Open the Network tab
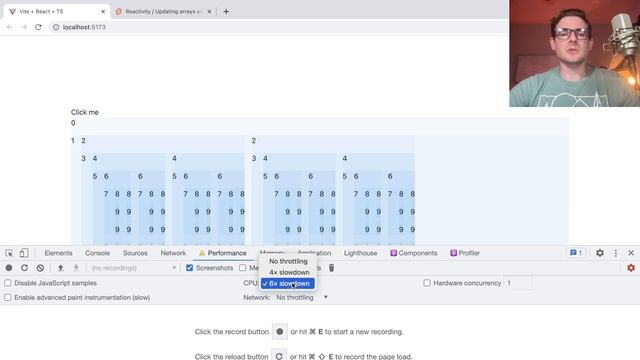The height and width of the screenshot is (360, 640). pyautogui.click(x=173, y=253)
